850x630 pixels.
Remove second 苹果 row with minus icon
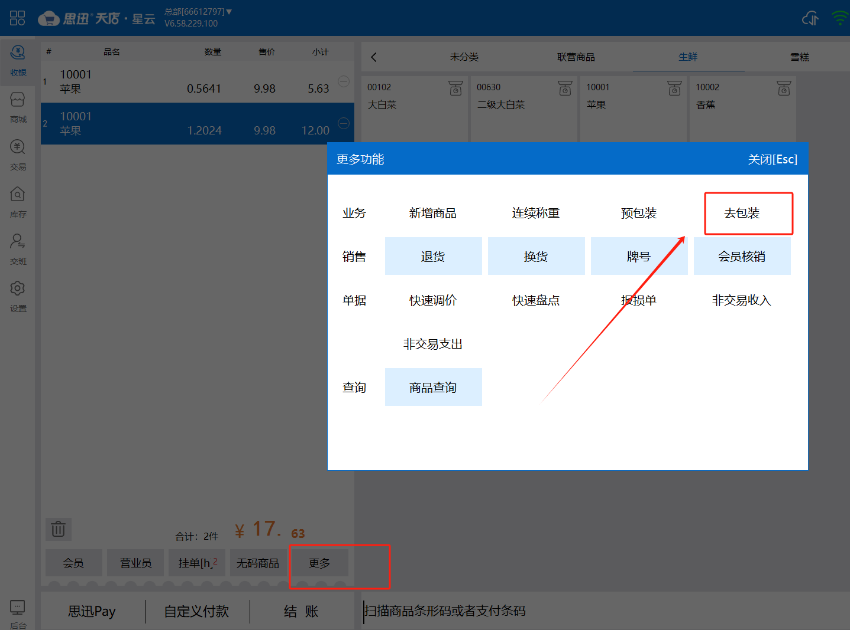tap(344, 123)
